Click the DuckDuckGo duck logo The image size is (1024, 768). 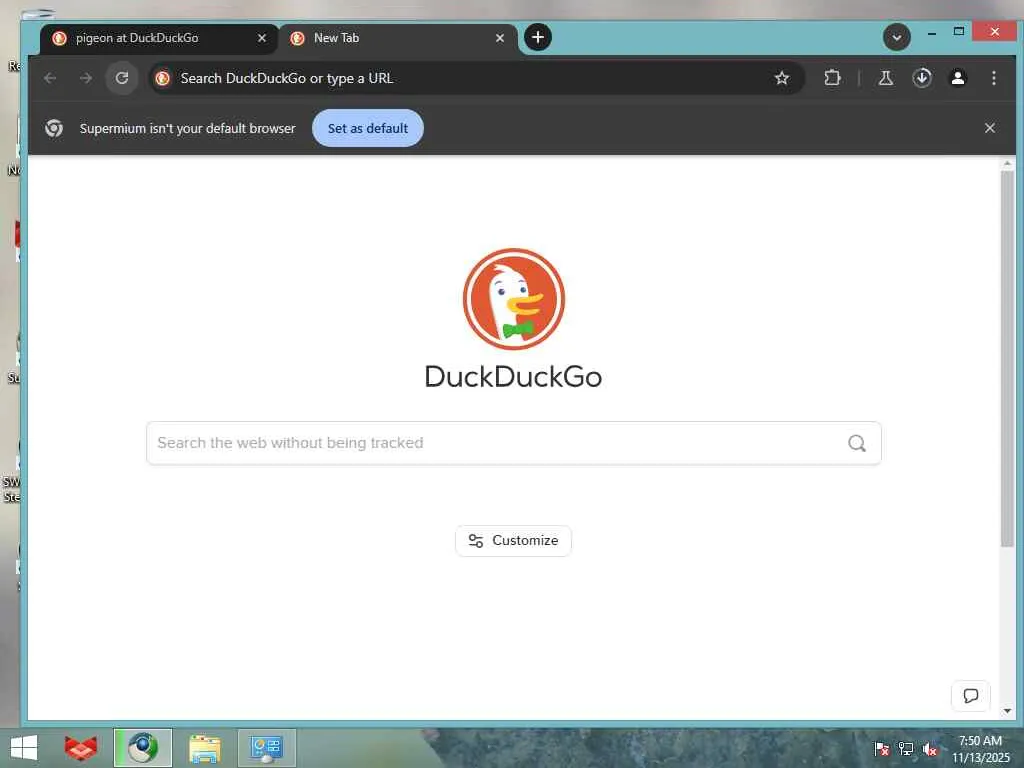pyautogui.click(x=513, y=299)
